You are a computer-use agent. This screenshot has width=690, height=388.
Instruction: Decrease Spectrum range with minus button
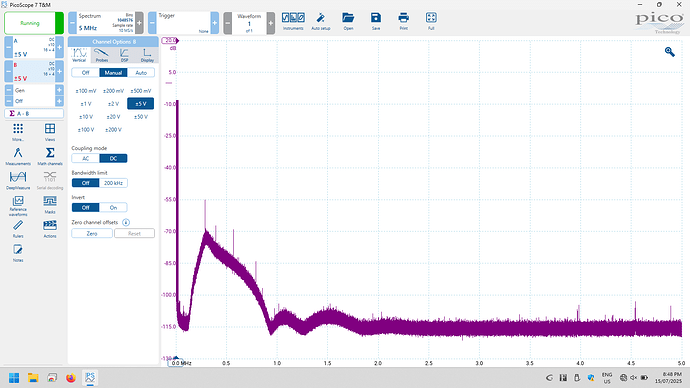coord(73,23)
